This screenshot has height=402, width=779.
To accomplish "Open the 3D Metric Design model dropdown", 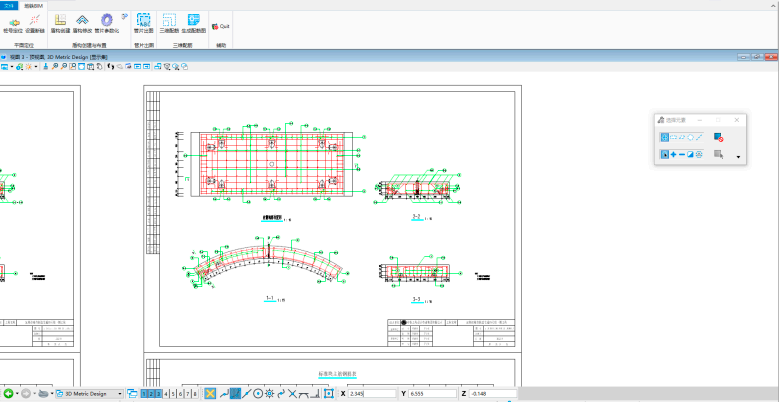I will [x=121, y=394].
